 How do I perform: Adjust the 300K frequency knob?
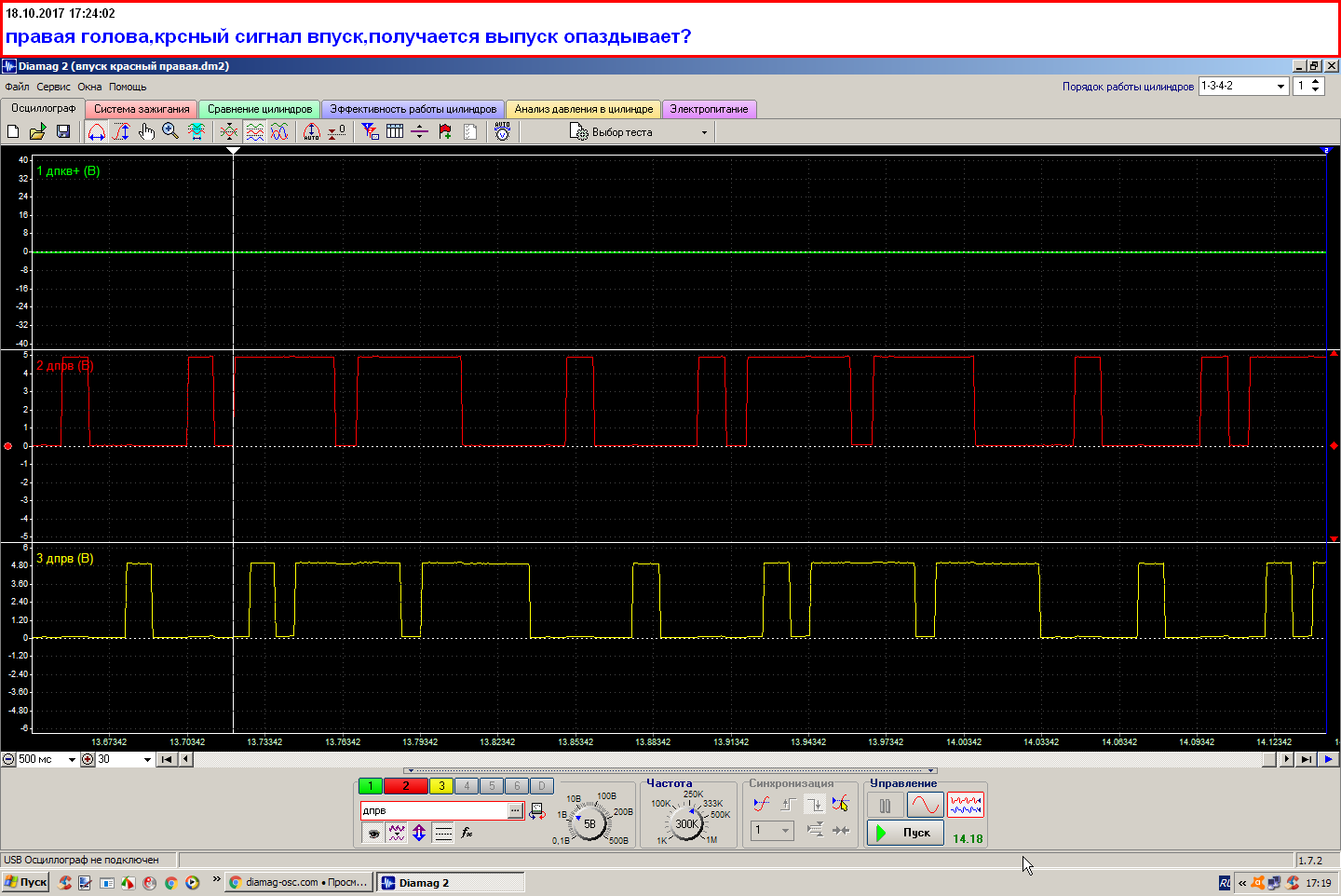point(687,823)
